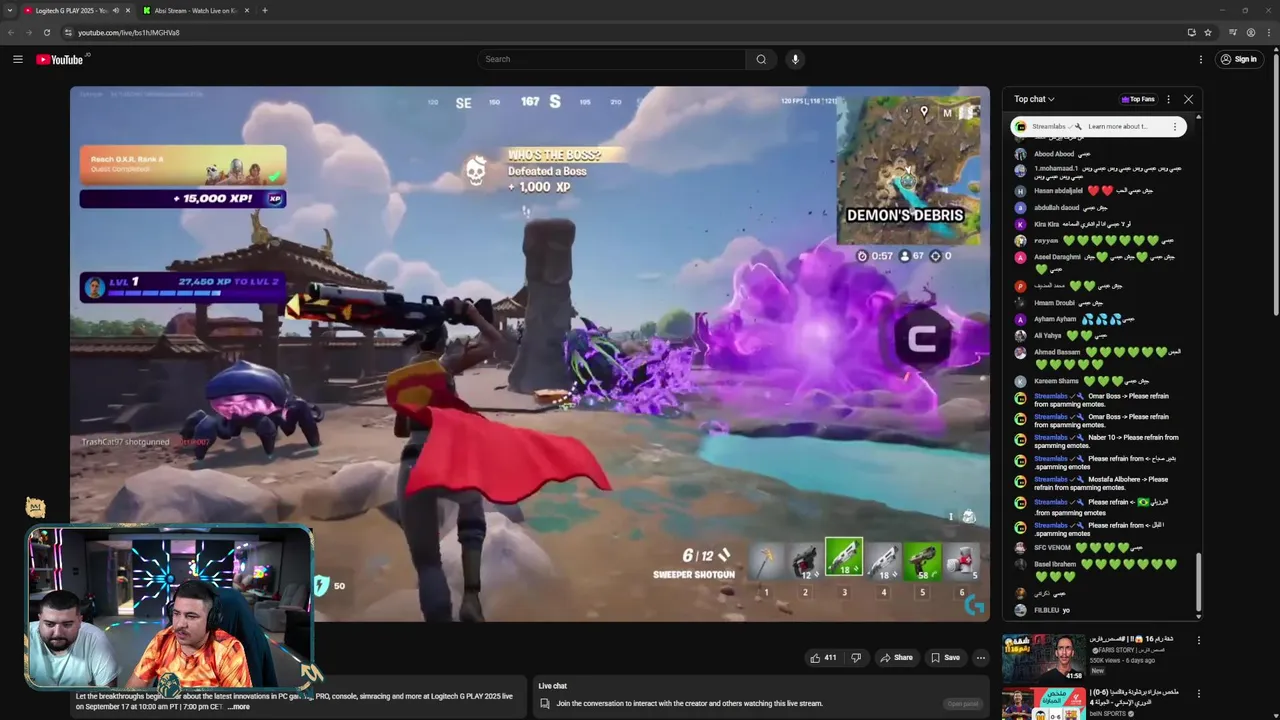
Task: Click the live stream video player
Action: (530, 354)
